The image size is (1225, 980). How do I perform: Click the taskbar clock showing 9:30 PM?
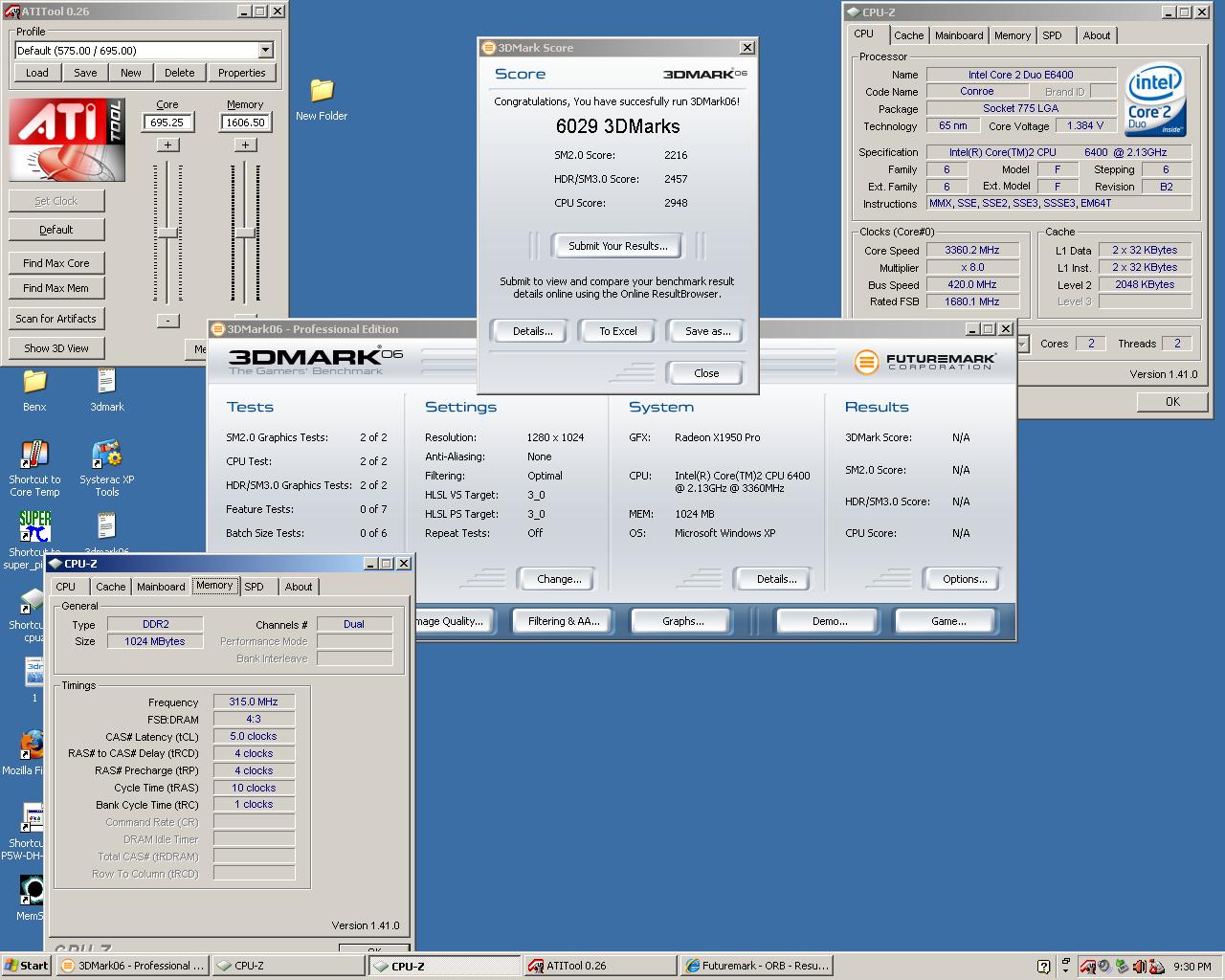[1192, 967]
